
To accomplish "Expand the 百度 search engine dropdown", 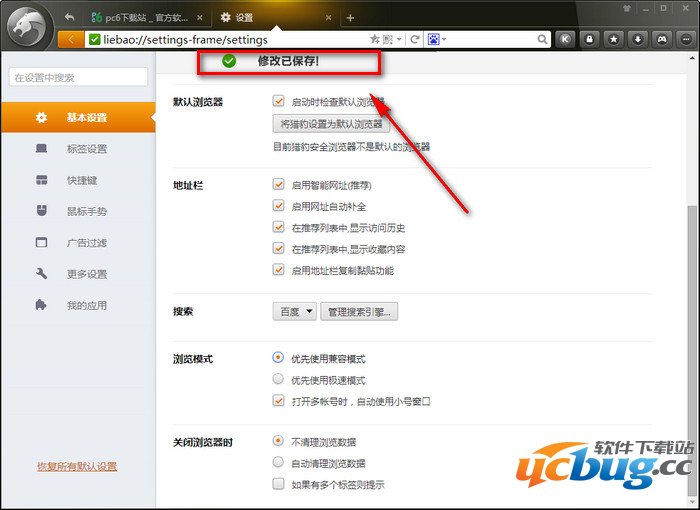I will 294,312.
